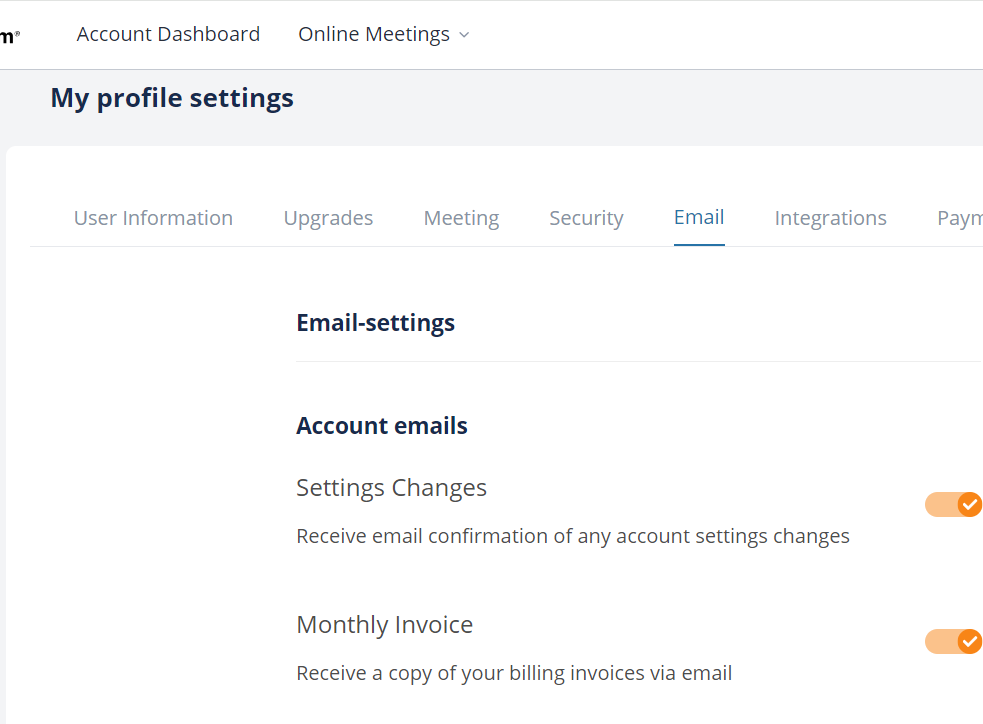Click the Account emails heading
This screenshot has width=983, height=724.
(382, 426)
